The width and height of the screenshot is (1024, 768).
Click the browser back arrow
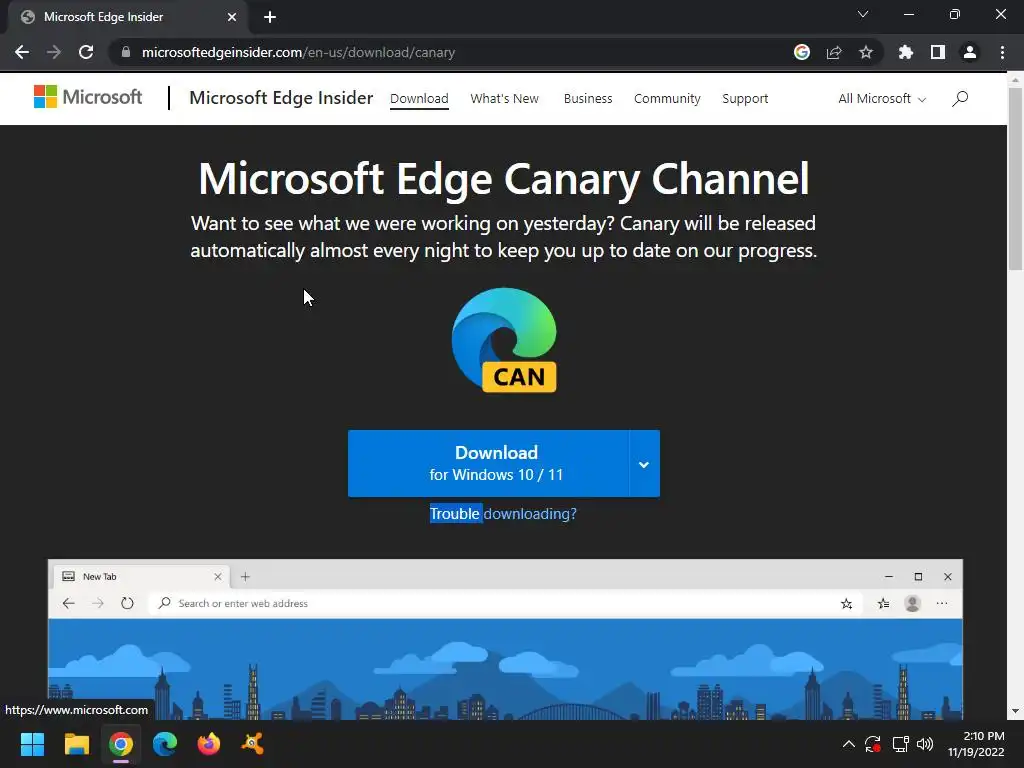(x=22, y=52)
